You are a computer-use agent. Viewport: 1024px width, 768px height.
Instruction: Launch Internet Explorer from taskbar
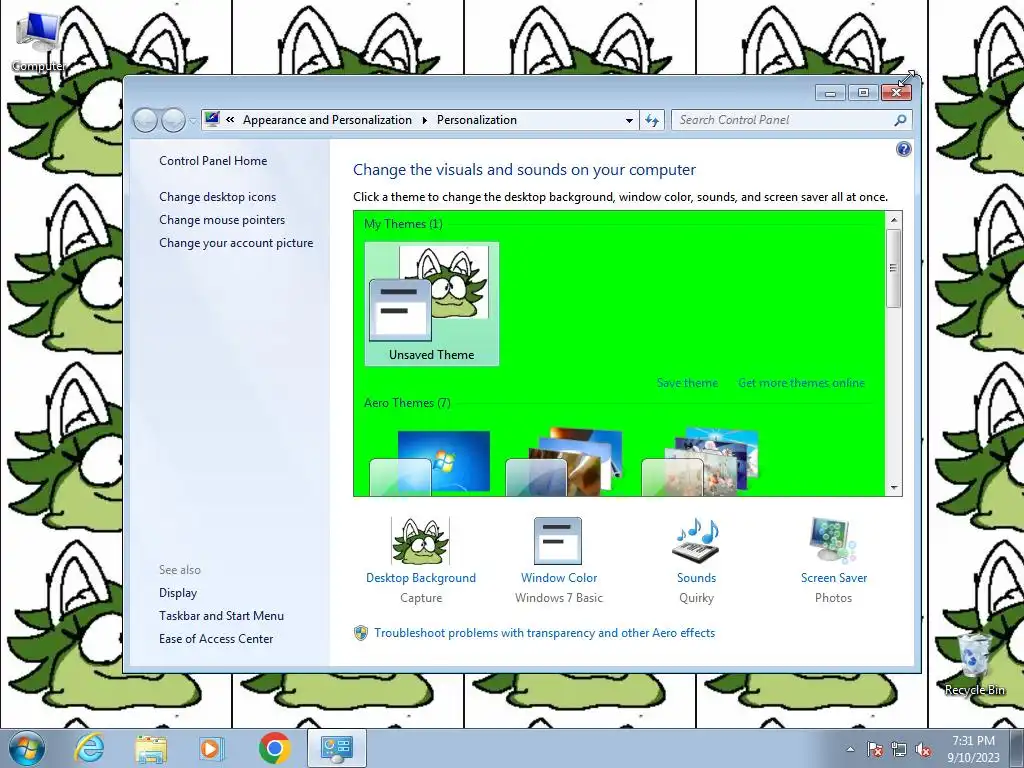pyautogui.click(x=89, y=748)
